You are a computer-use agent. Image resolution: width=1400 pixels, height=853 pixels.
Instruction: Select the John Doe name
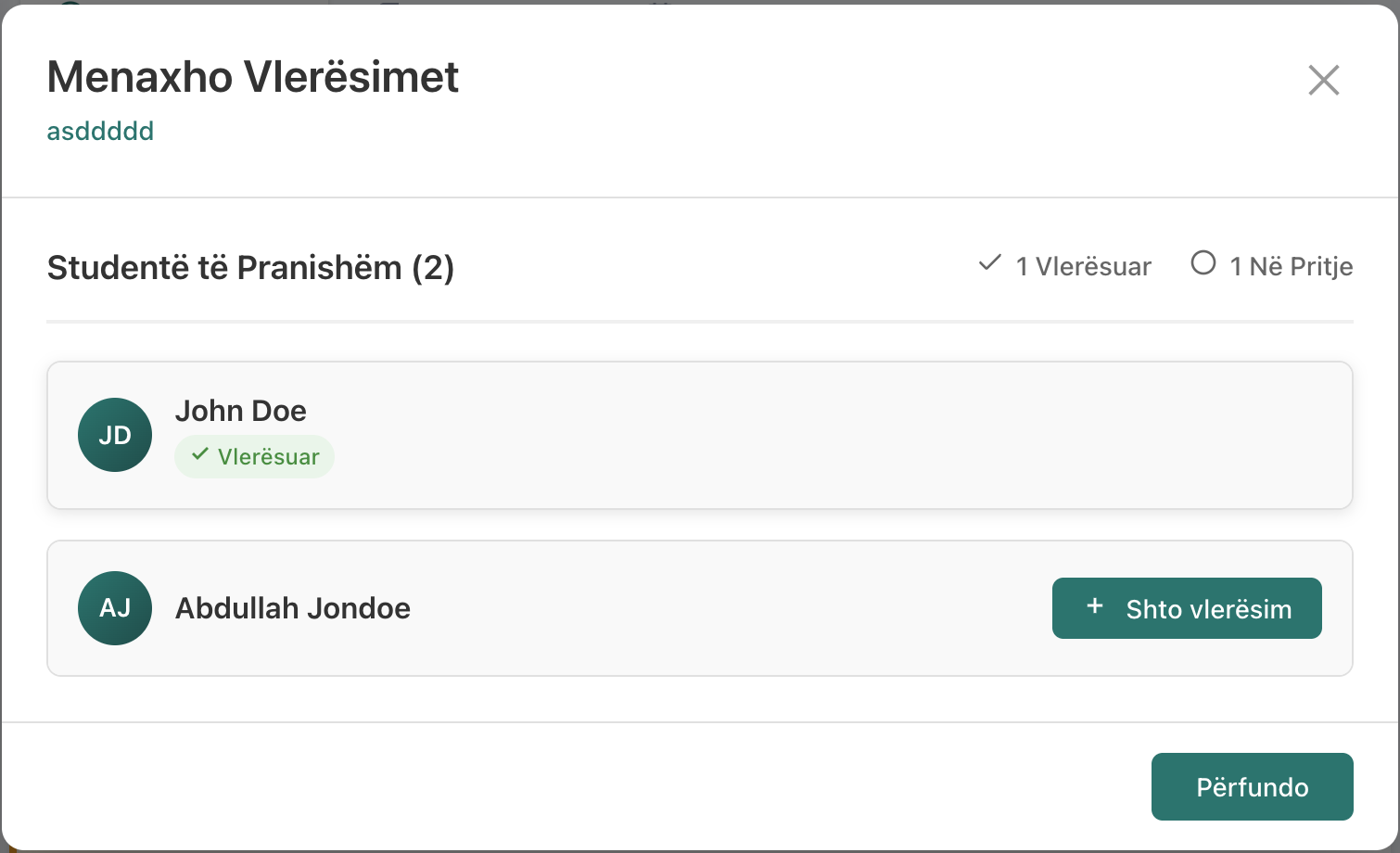tap(240, 411)
